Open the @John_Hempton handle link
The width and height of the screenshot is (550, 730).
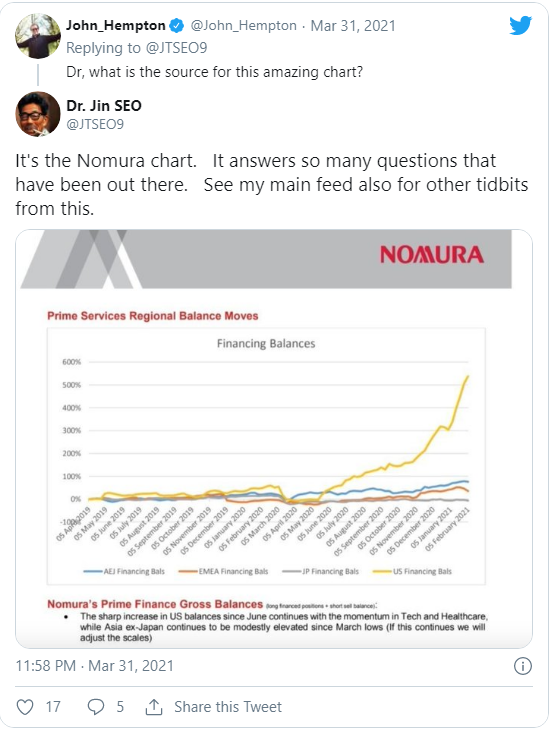pyautogui.click(x=244, y=26)
